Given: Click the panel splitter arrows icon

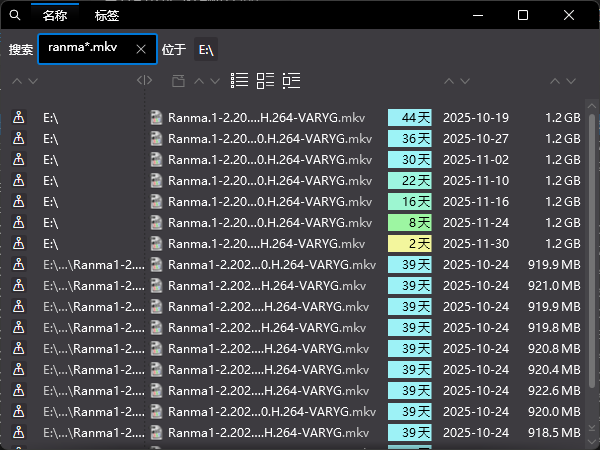Looking at the screenshot, I should tap(145, 80).
